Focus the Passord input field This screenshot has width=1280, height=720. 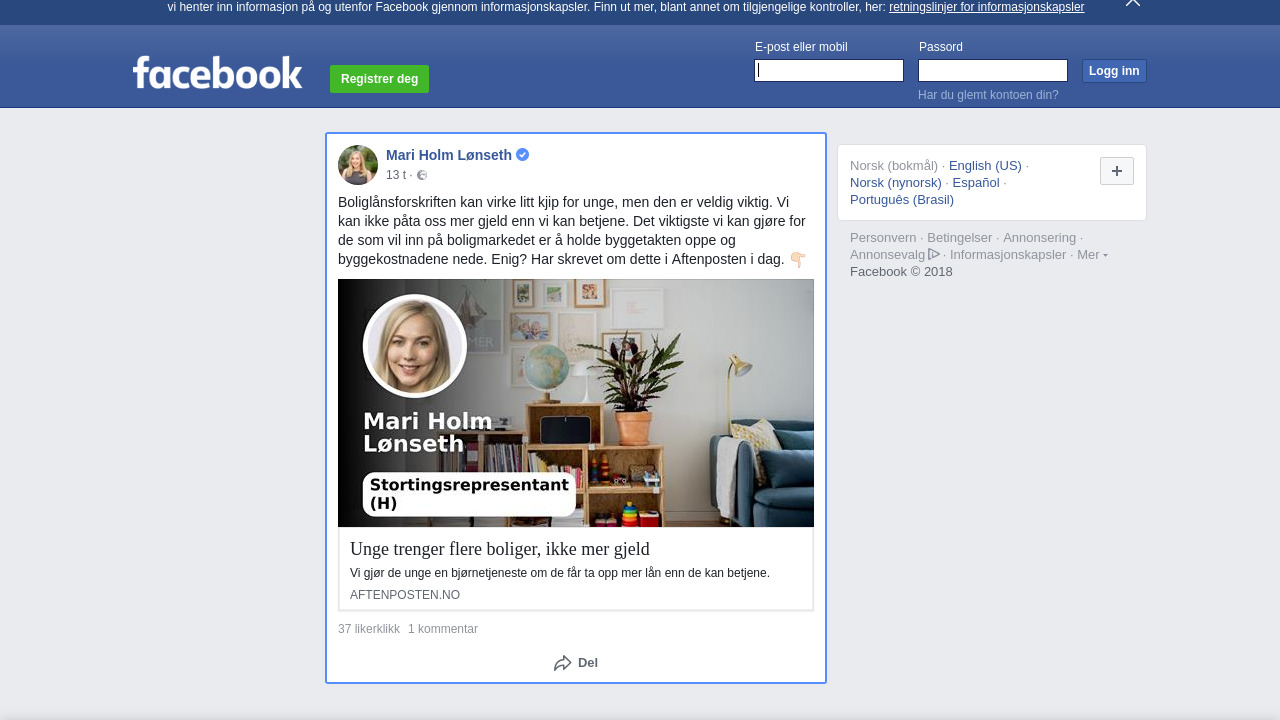pyautogui.click(x=993, y=70)
